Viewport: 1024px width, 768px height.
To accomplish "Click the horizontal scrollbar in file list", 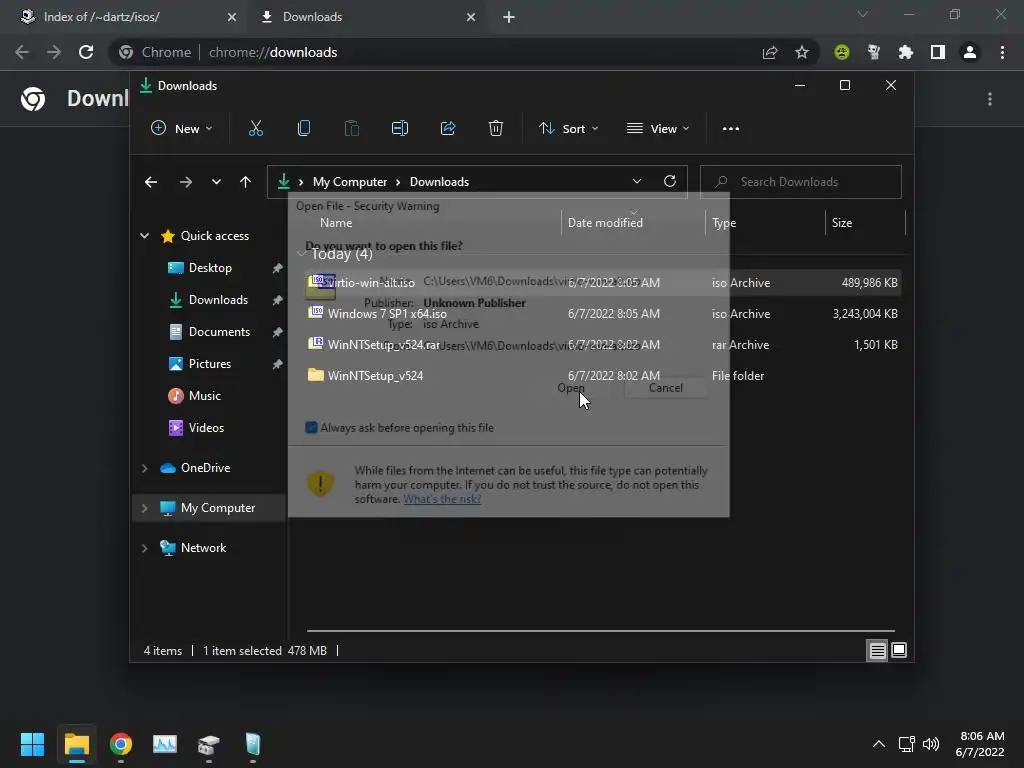I will pyautogui.click(x=600, y=631).
